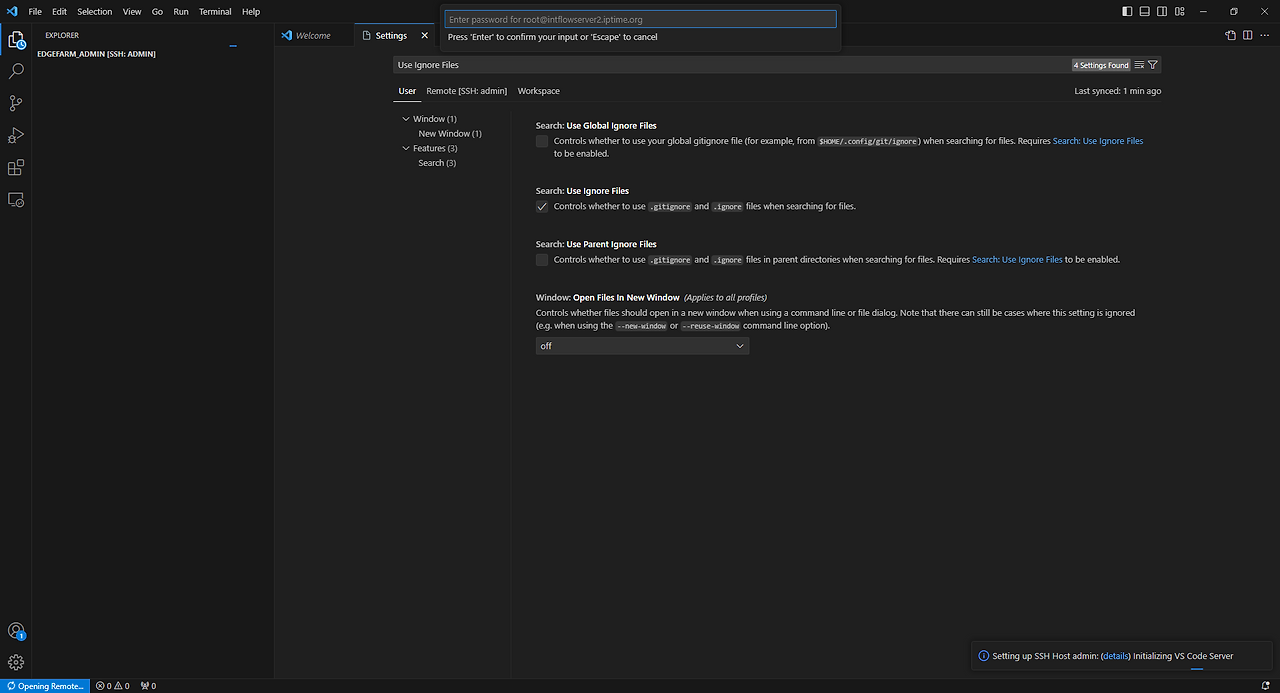Open the details link in SSH notification
Viewport: 1280px width, 693px height.
click(1115, 655)
